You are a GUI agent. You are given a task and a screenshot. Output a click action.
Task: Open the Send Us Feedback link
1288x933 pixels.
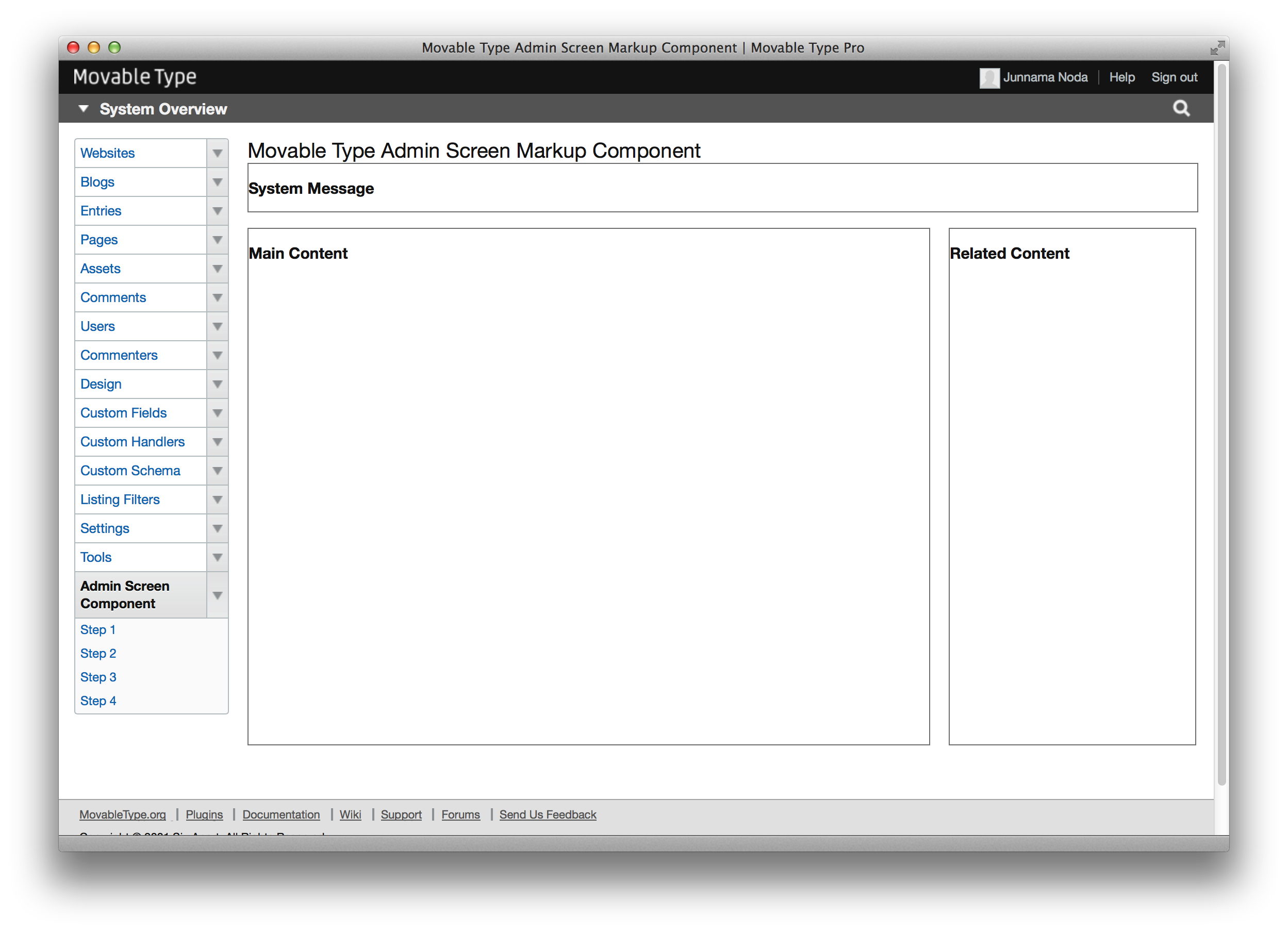pyautogui.click(x=548, y=816)
